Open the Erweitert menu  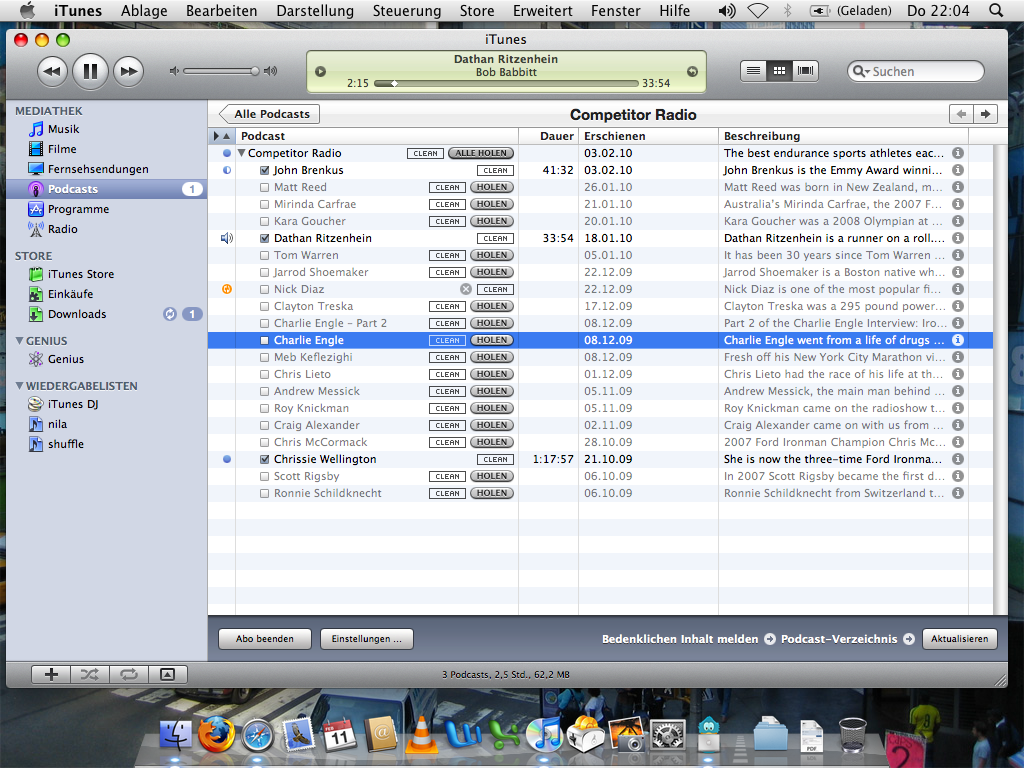click(543, 10)
